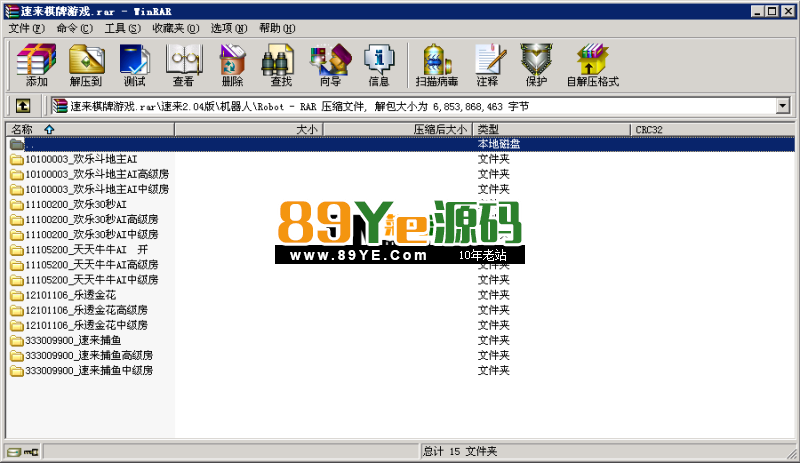Open the 帮助(H) menu

pos(277,29)
